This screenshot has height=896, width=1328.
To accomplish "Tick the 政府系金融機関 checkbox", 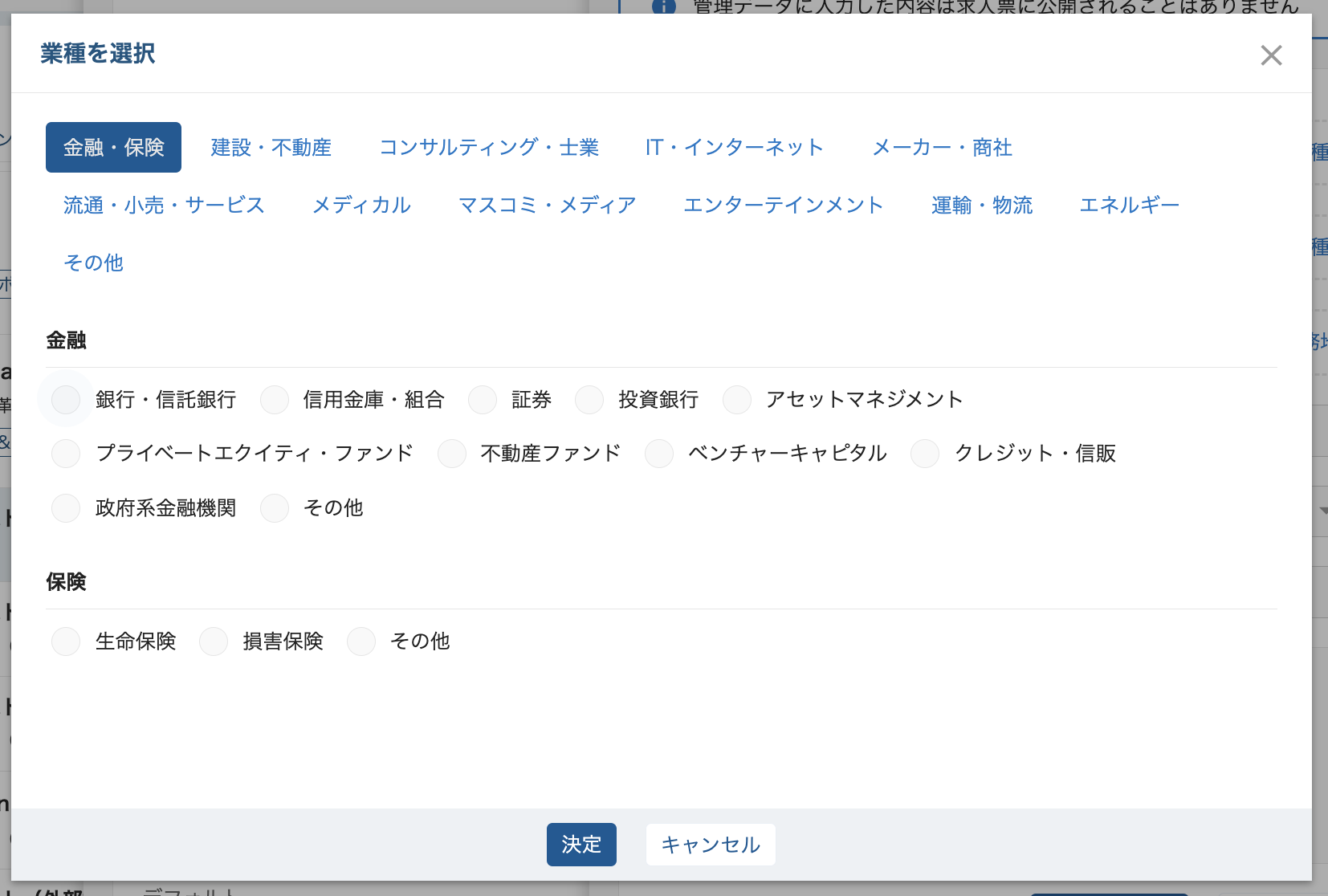I will pos(66,508).
